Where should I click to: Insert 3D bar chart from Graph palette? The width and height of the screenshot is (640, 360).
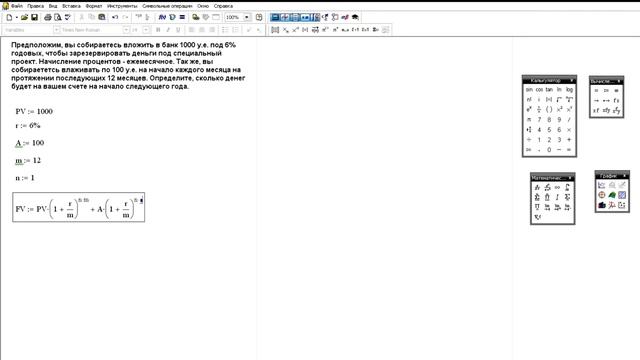point(602,205)
